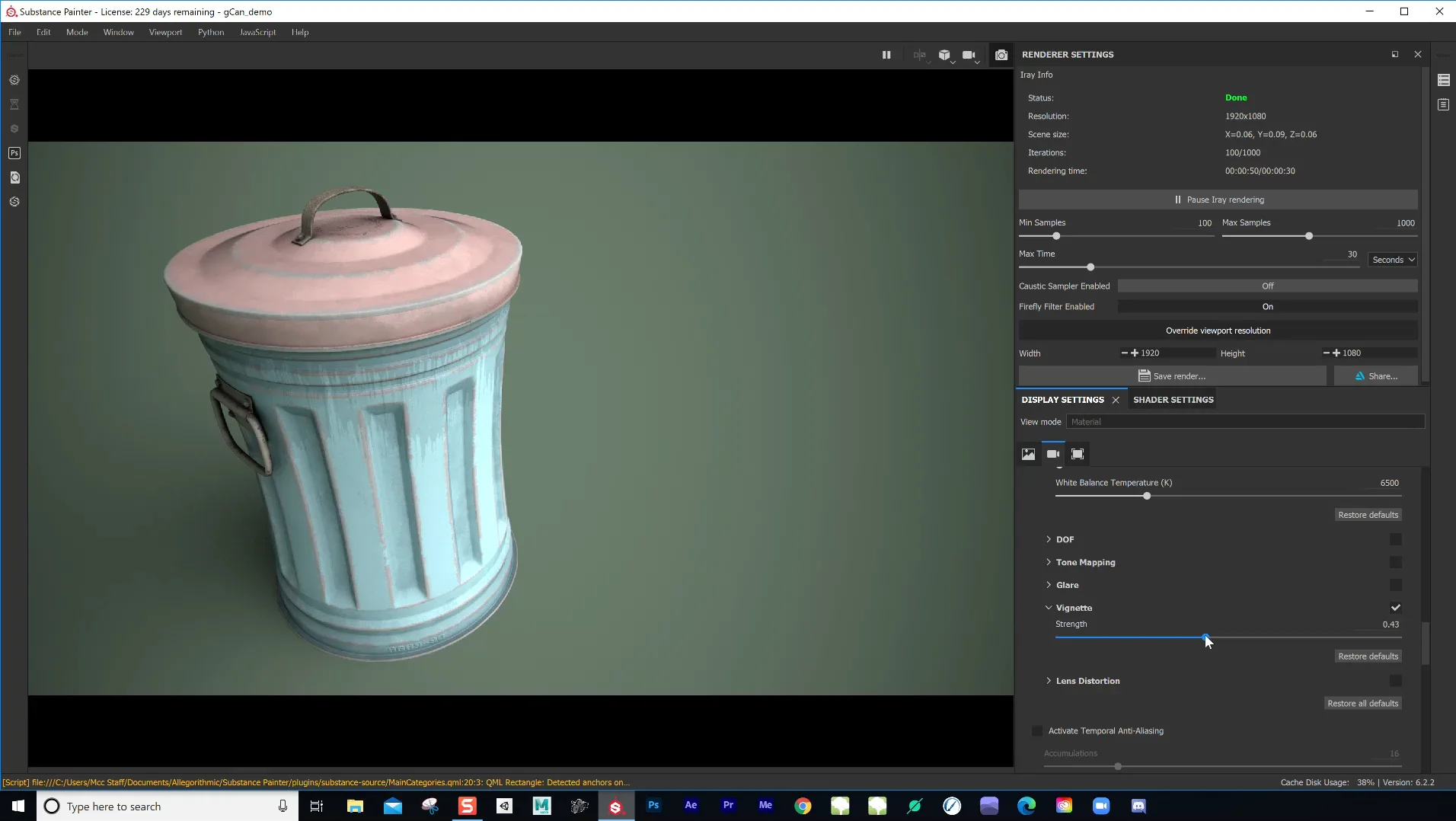Collapse the Vignette section
Screen dimensions: 1456x821
point(1049,608)
